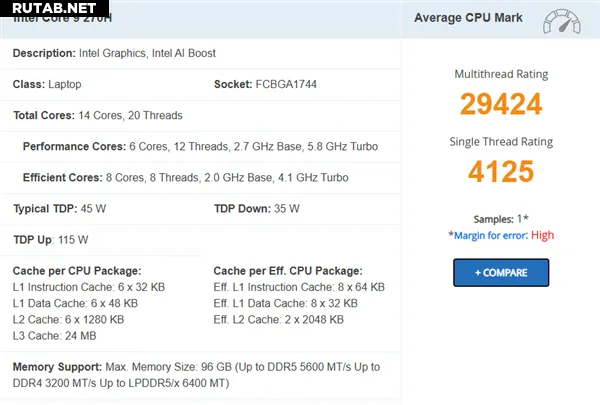
Task: Click the Class Laptop field
Action: pos(47,84)
